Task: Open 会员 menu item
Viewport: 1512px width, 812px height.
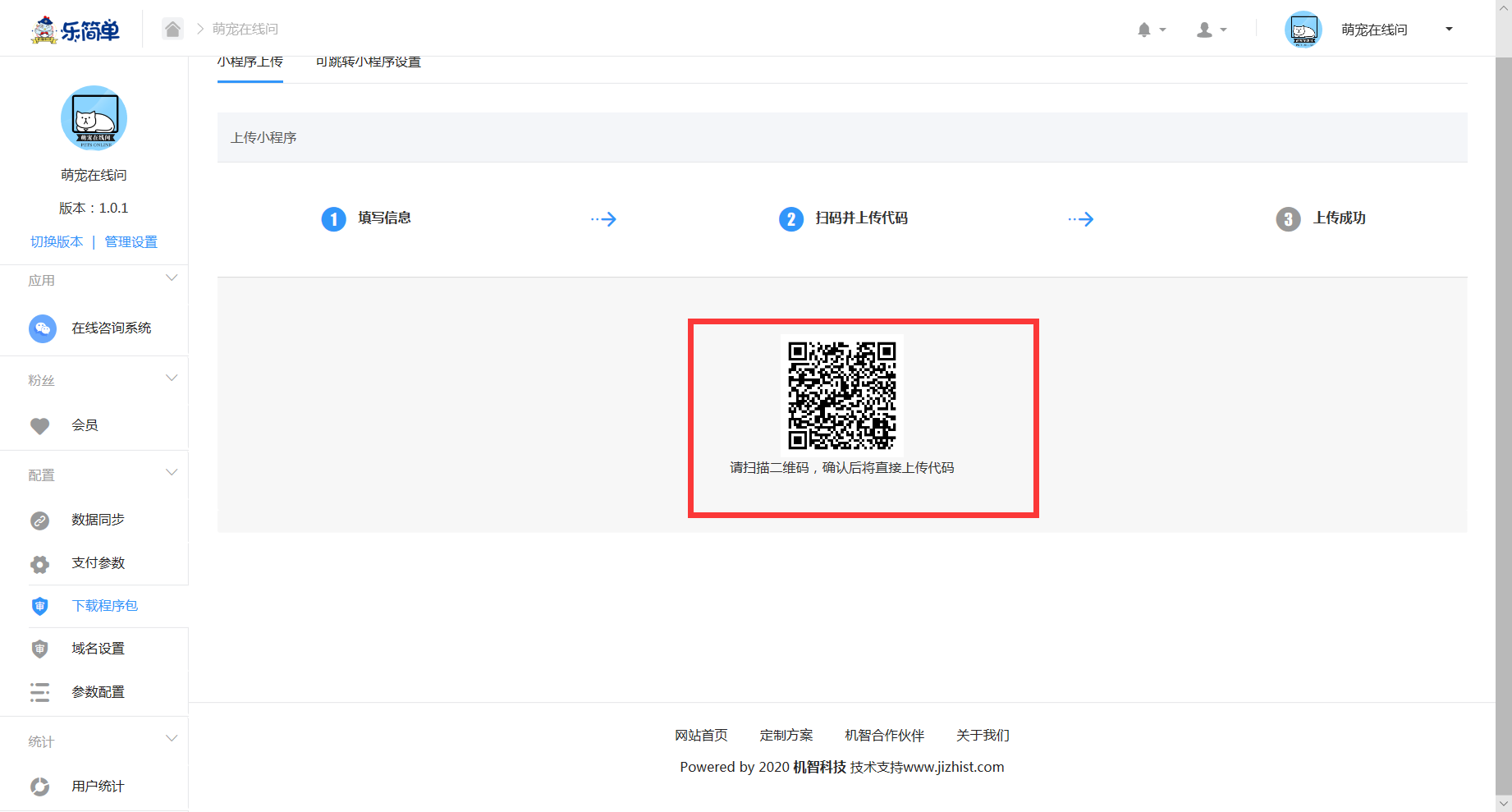Action: [85, 424]
